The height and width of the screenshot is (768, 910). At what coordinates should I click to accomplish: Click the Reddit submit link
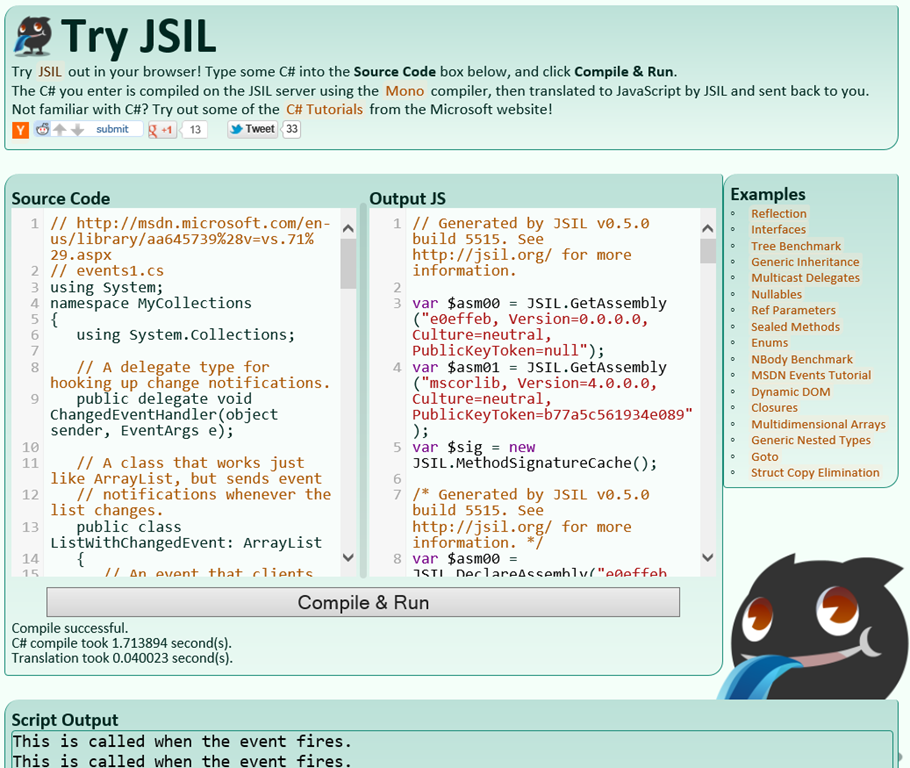coord(112,129)
